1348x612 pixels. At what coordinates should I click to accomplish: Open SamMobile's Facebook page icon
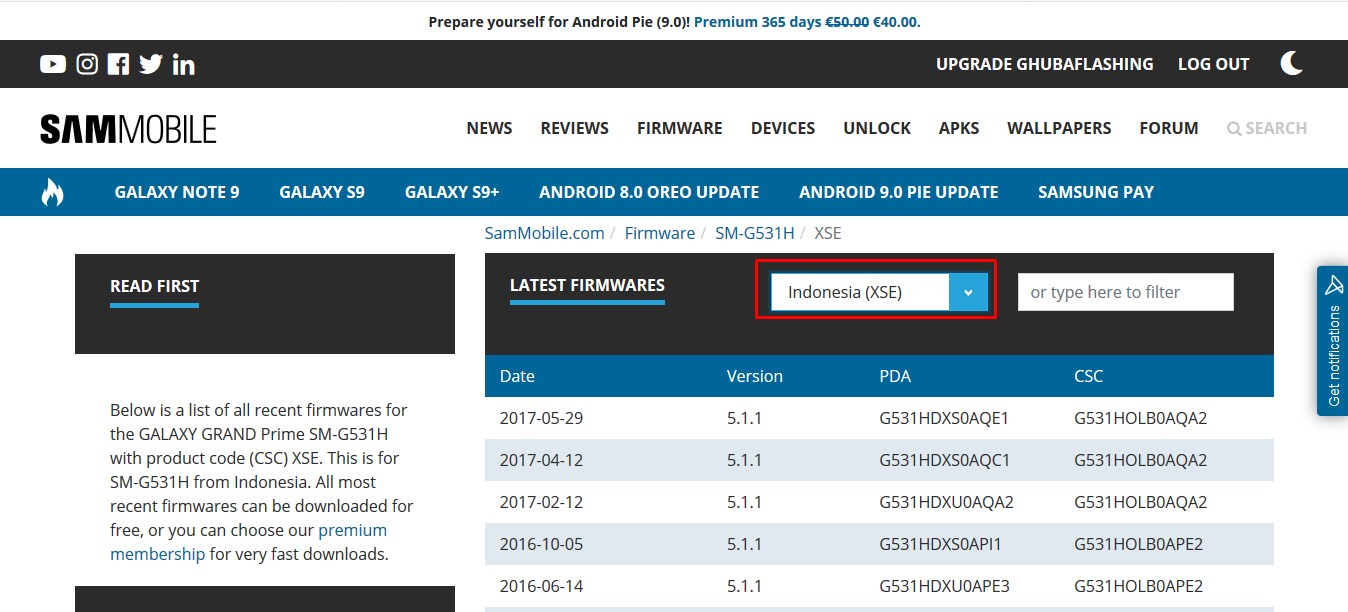[x=117, y=63]
